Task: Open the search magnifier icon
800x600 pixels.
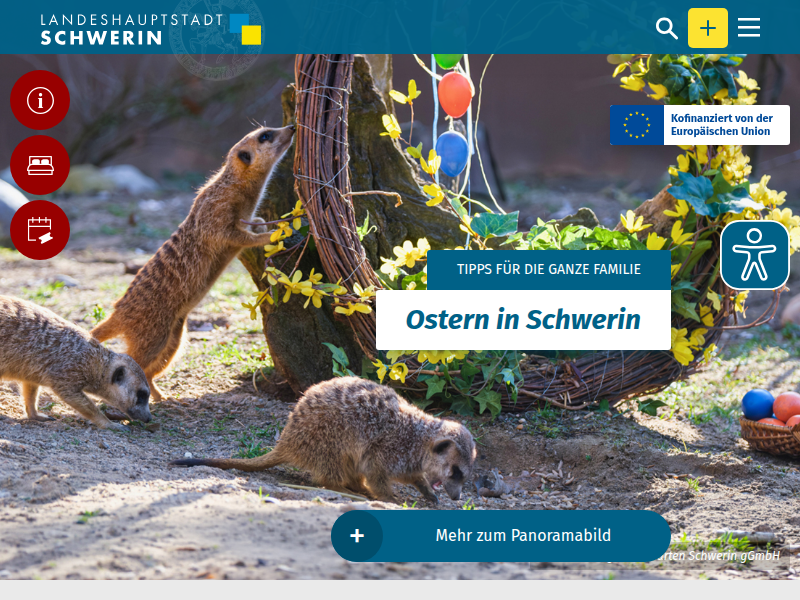Action: point(666,28)
